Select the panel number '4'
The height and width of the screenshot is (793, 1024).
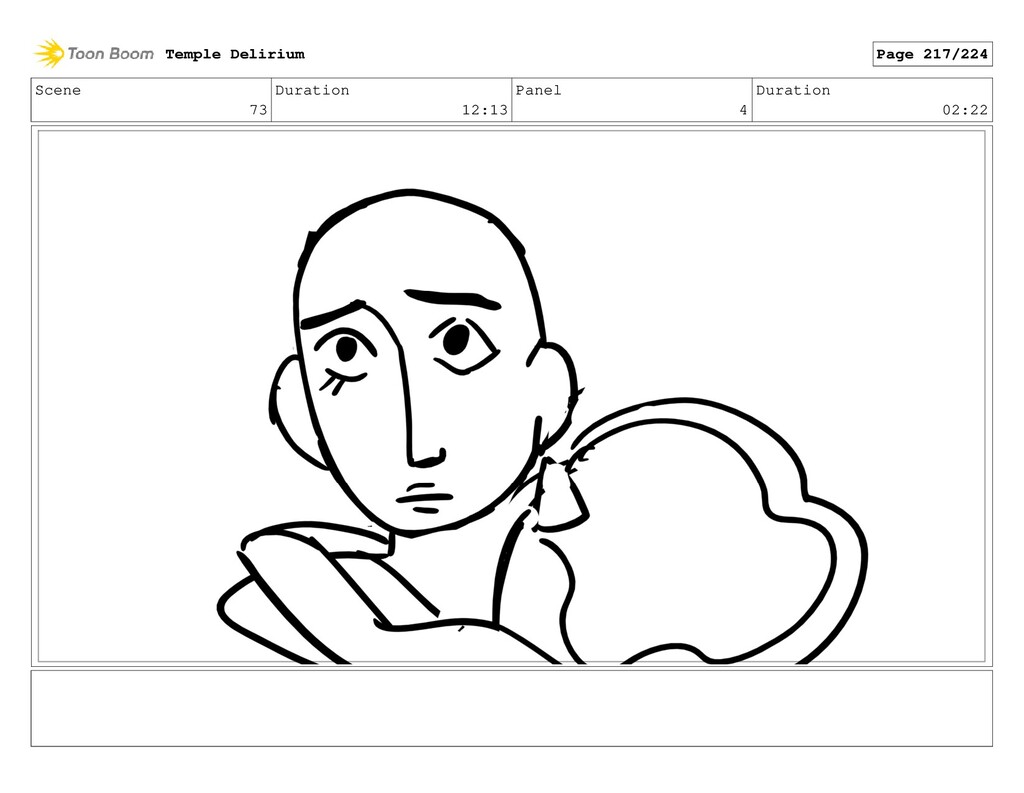pos(743,110)
